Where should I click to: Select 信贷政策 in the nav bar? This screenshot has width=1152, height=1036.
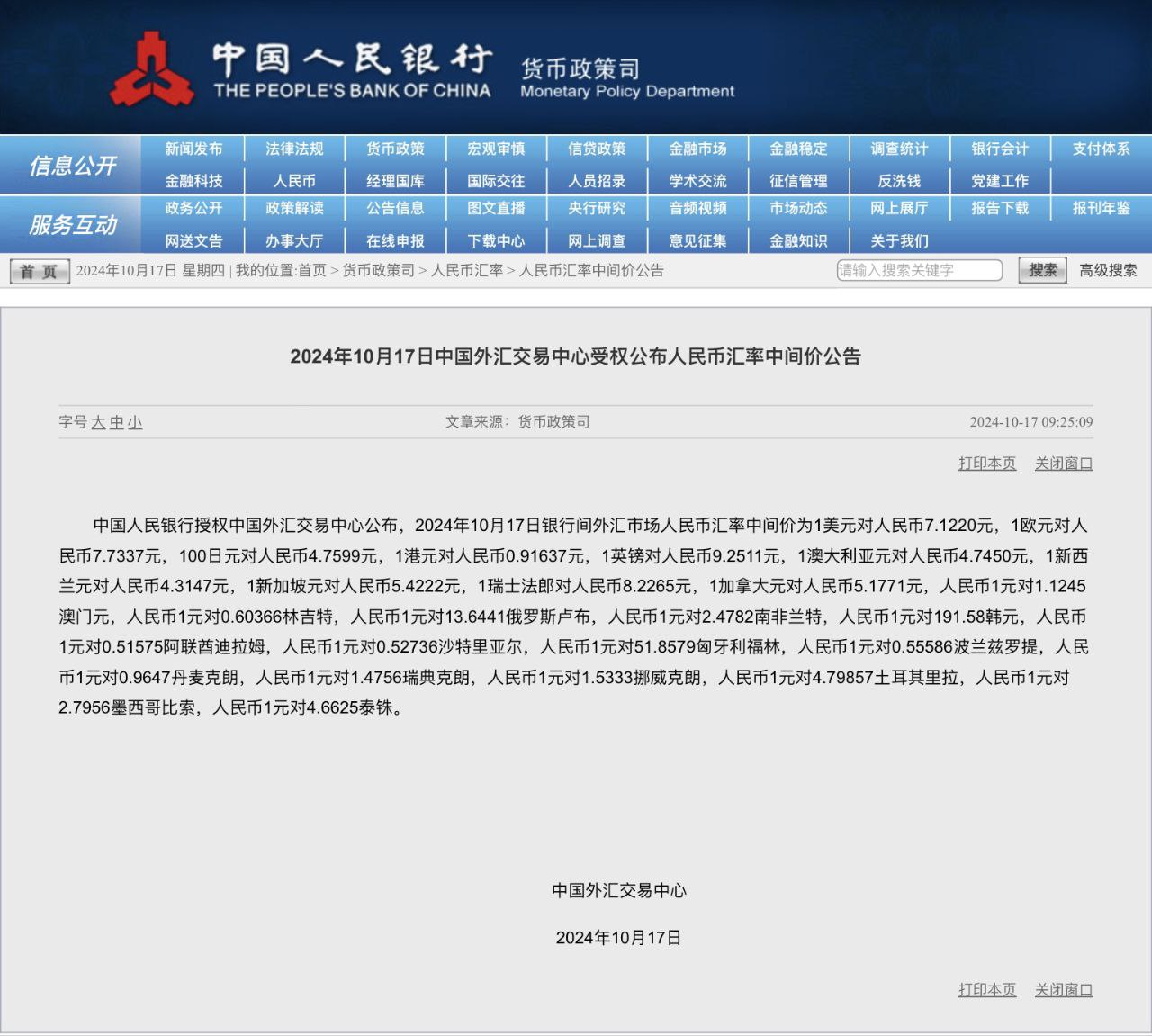[597, 149]
